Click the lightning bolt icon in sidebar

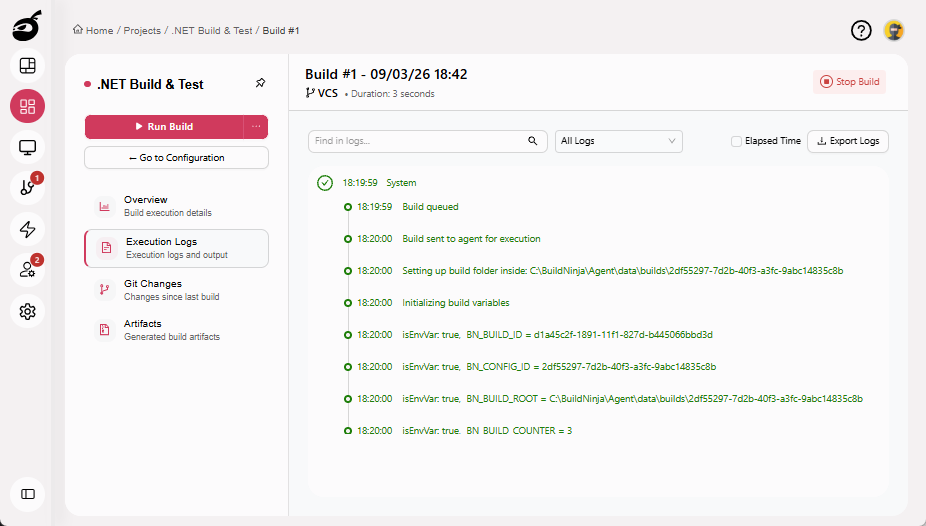27,229
